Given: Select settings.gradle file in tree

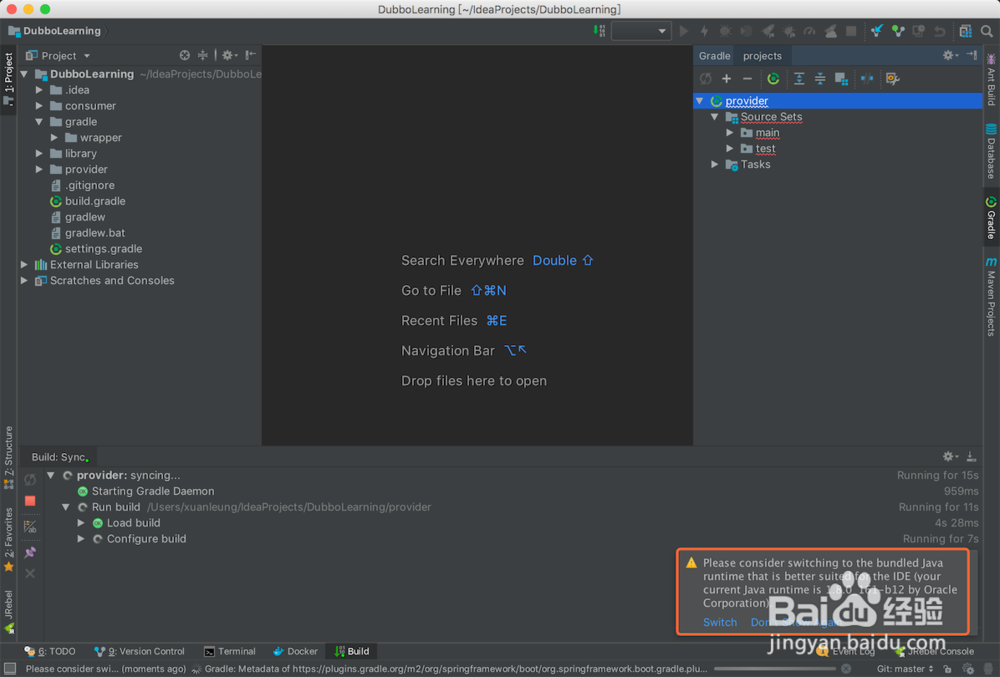Looking at the screenshot, I should tap(103, 249).
